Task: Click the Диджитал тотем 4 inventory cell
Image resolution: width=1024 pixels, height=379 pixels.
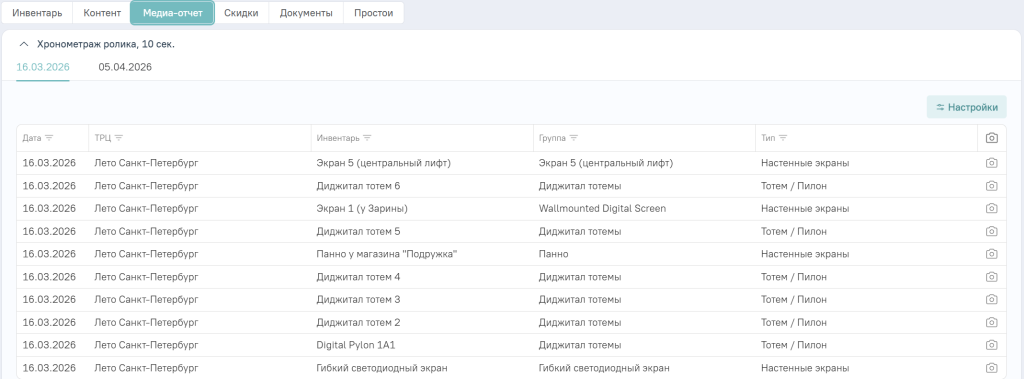Action: pos(358,276)
